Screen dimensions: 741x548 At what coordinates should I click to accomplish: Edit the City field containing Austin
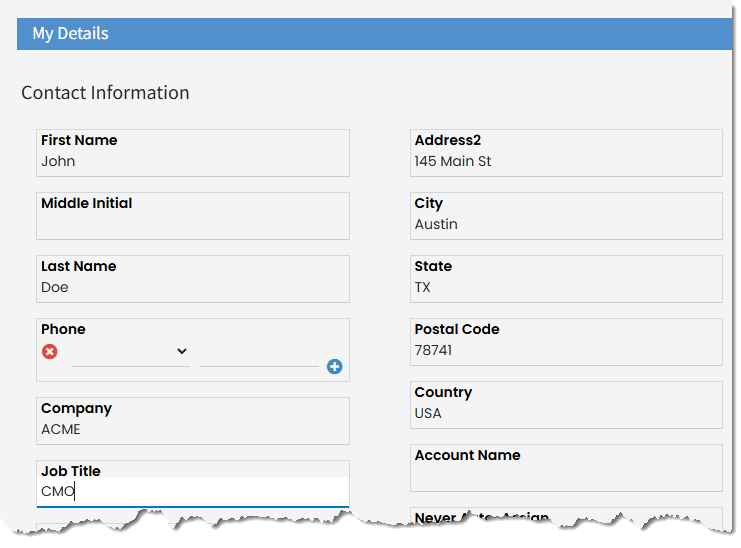click(x=566, y=216)
